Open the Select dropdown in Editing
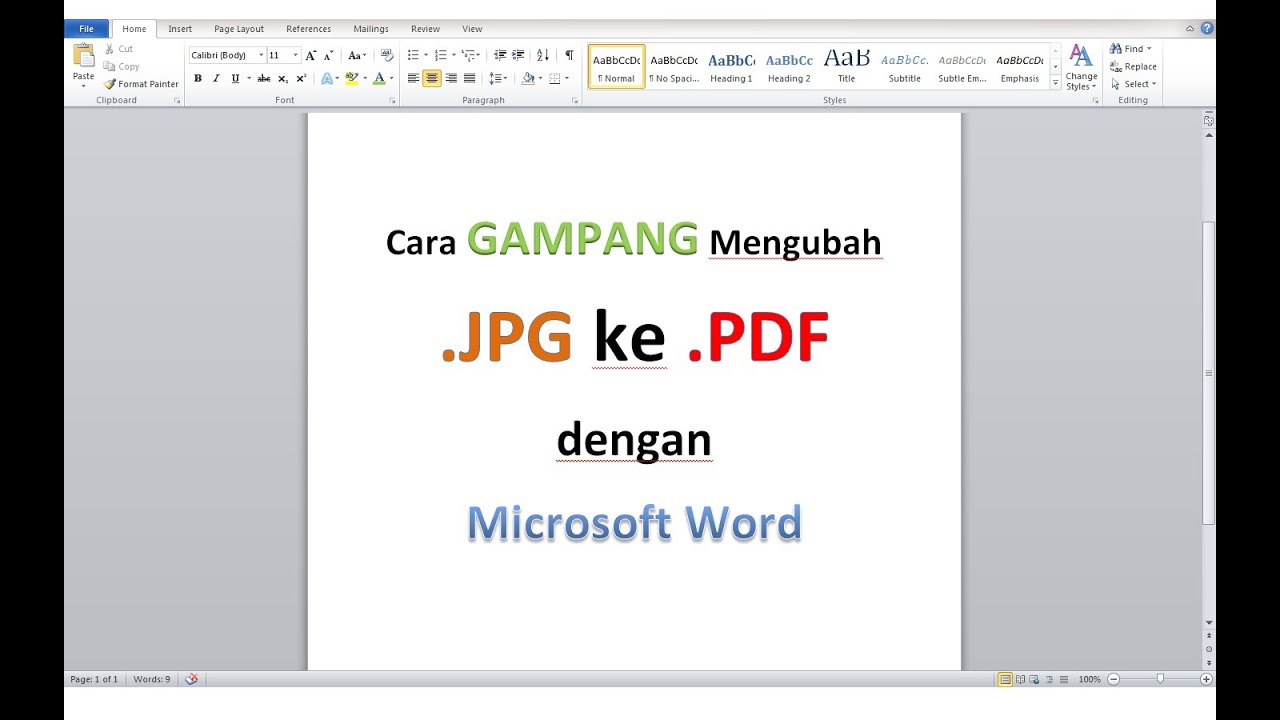This screenshot has height=720, width=1280. point(1133,84)
